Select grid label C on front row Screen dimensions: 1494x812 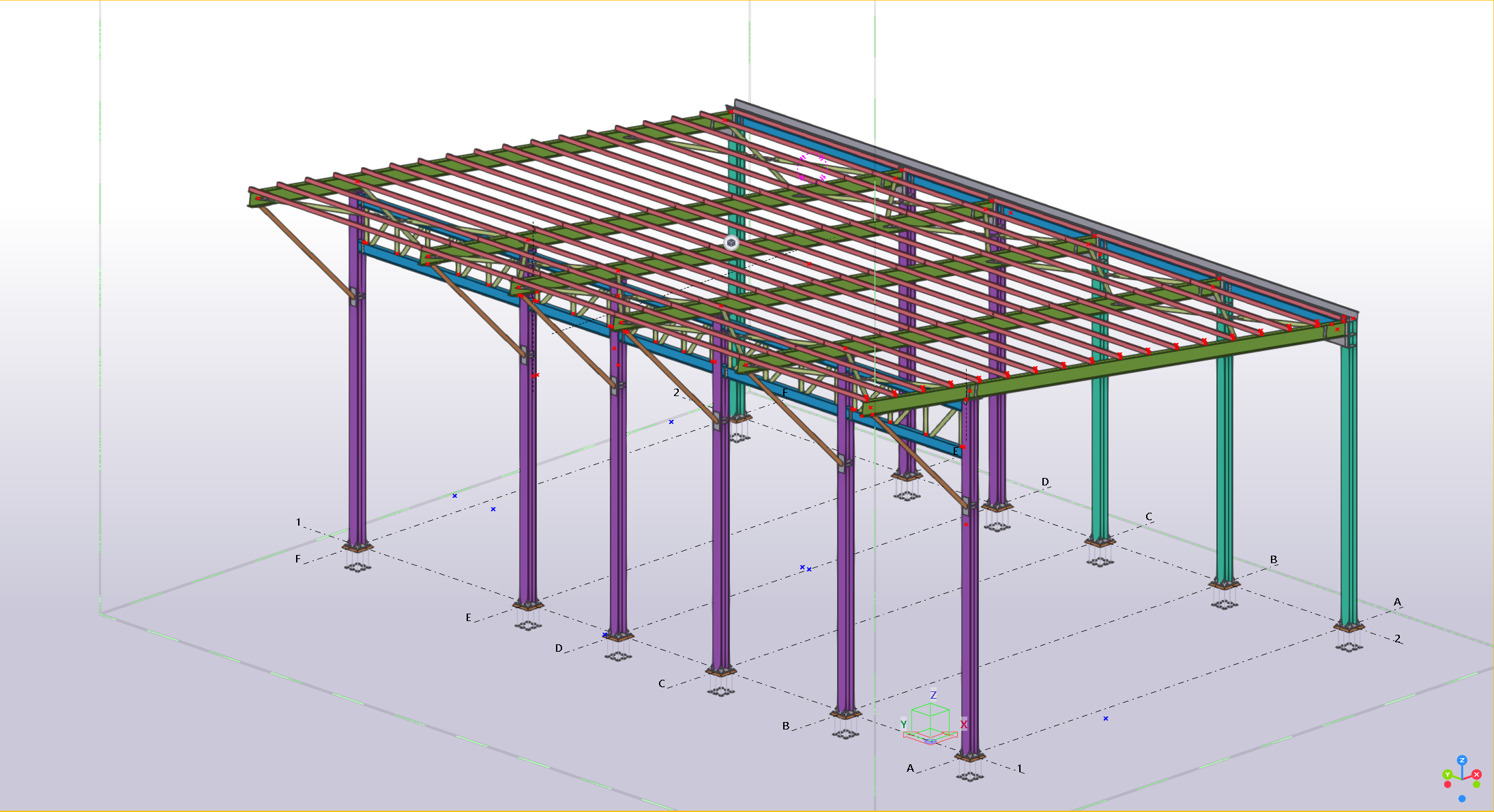tap(662, 684)
